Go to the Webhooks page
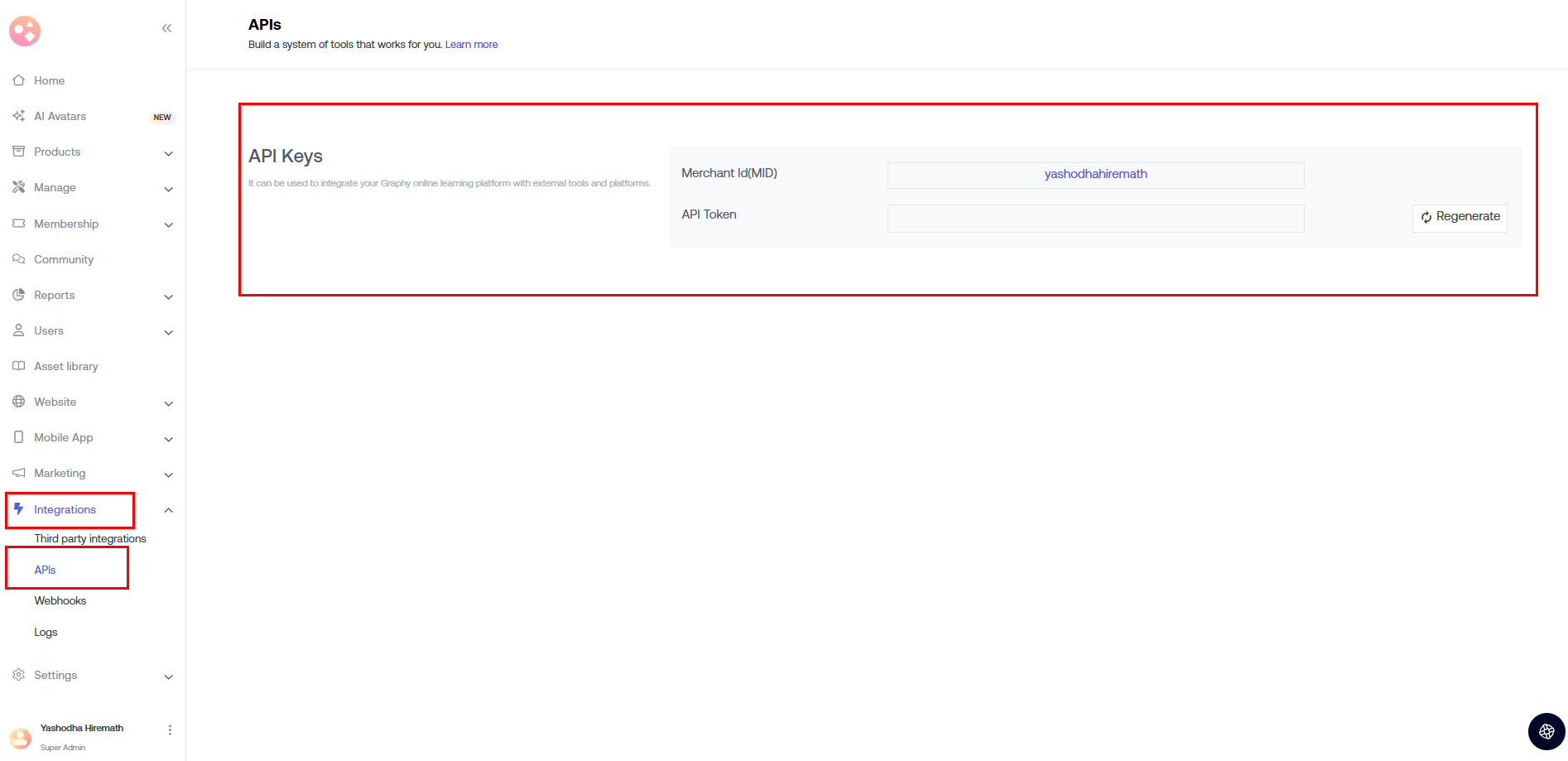 click(x=60, y=600)
